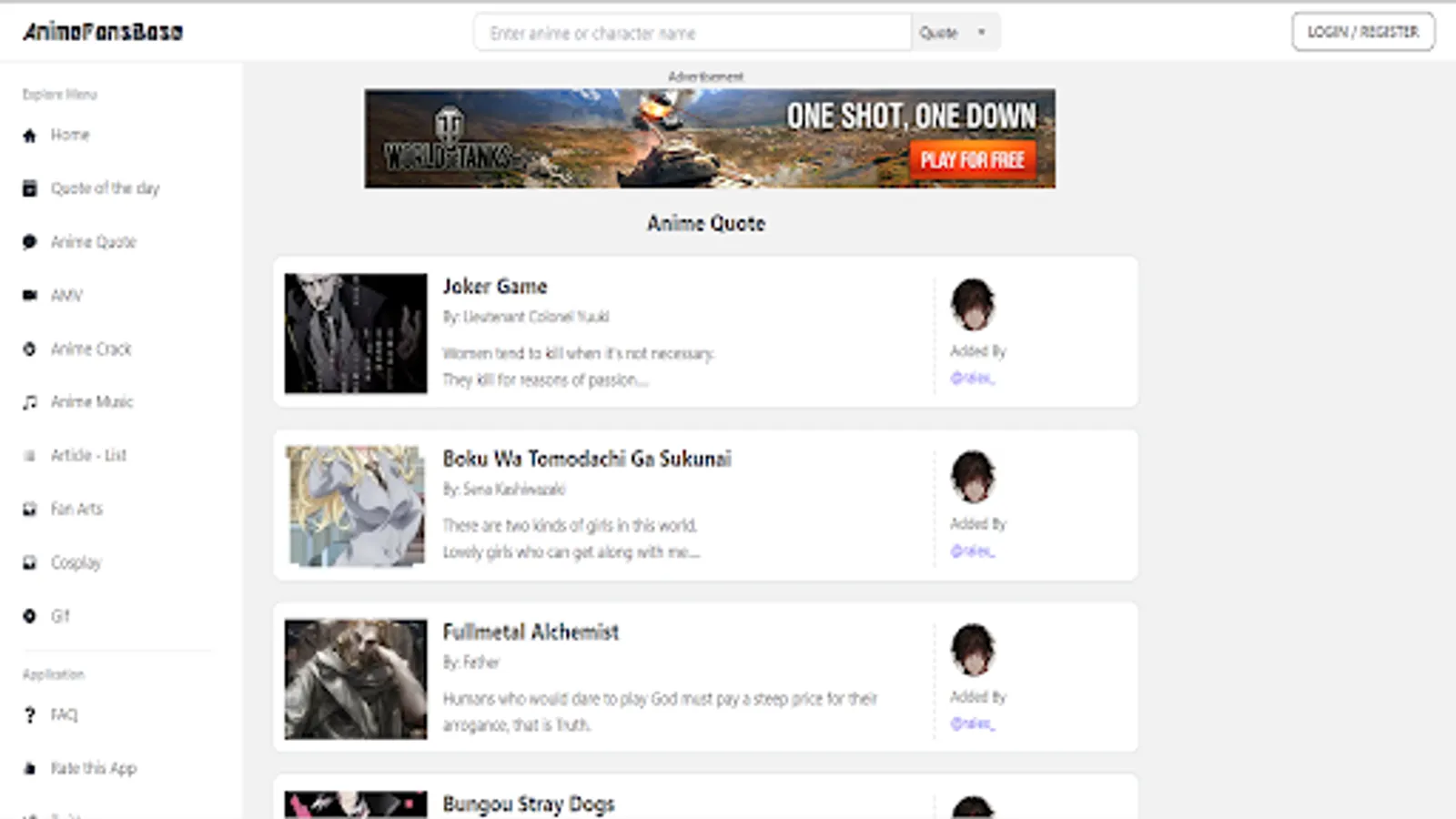The image size is (1456, 819).
Task: Click the "By: Lieutenant Colonel Yuuki" line
Action: 526,317
